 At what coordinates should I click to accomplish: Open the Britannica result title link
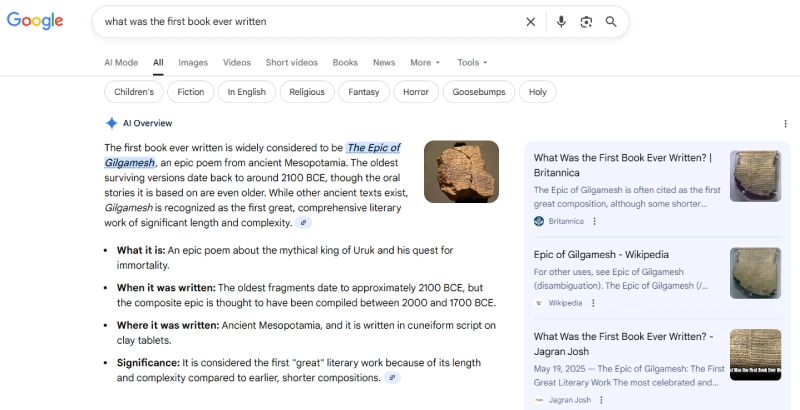[x=622, y=165]
